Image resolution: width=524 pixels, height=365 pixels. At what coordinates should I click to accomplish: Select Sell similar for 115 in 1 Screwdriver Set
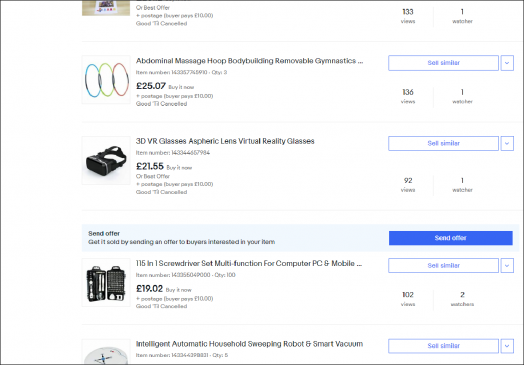(443, 266)
